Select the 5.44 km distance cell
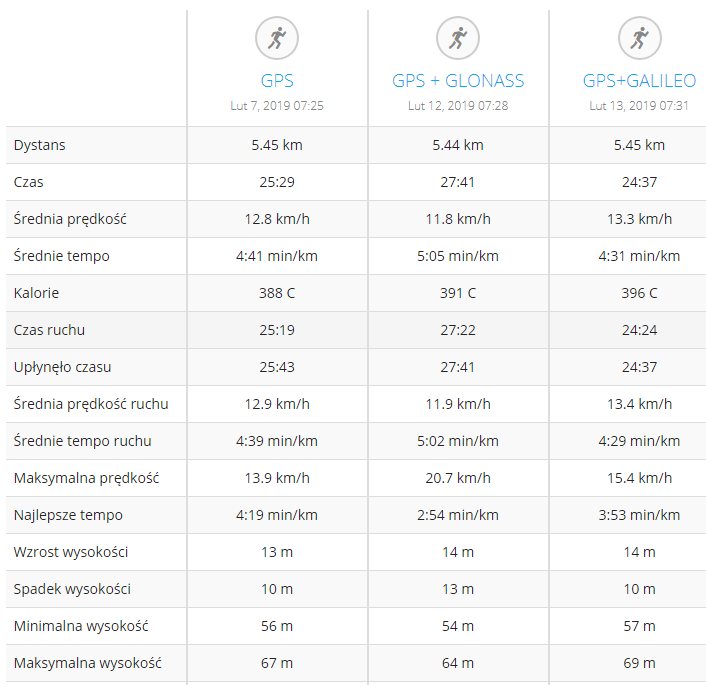The height and width of the screenshot is (685, 706). click(x=458, y=145)
